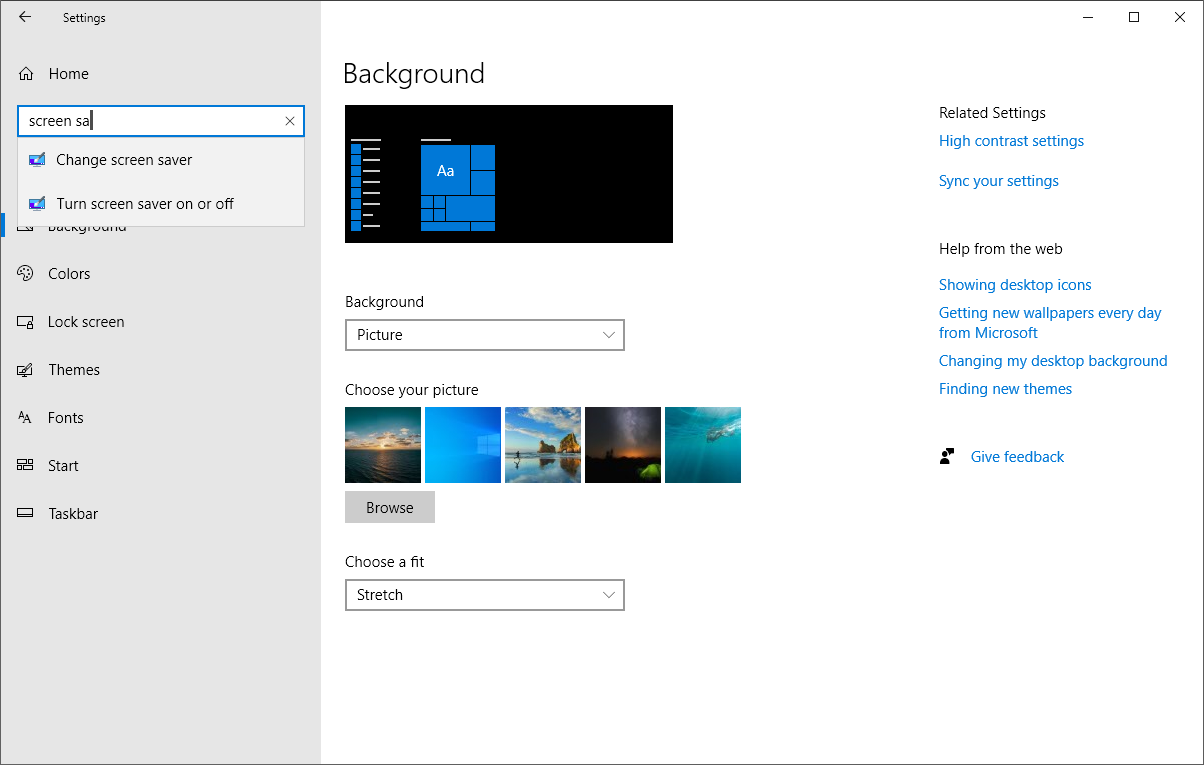Image resolution: width=1204 pixels, height=765 pixels.
Task: Navigate to Colors settings in sidebar
Action: tap(69, 273)
